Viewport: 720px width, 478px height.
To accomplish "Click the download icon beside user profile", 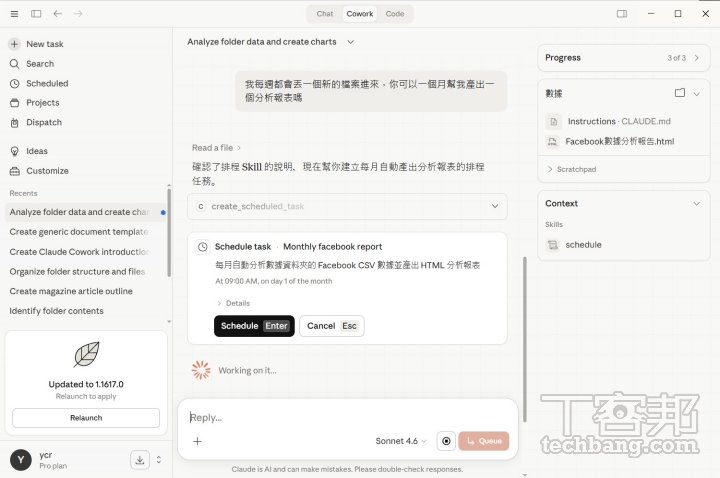I will 140,460.
